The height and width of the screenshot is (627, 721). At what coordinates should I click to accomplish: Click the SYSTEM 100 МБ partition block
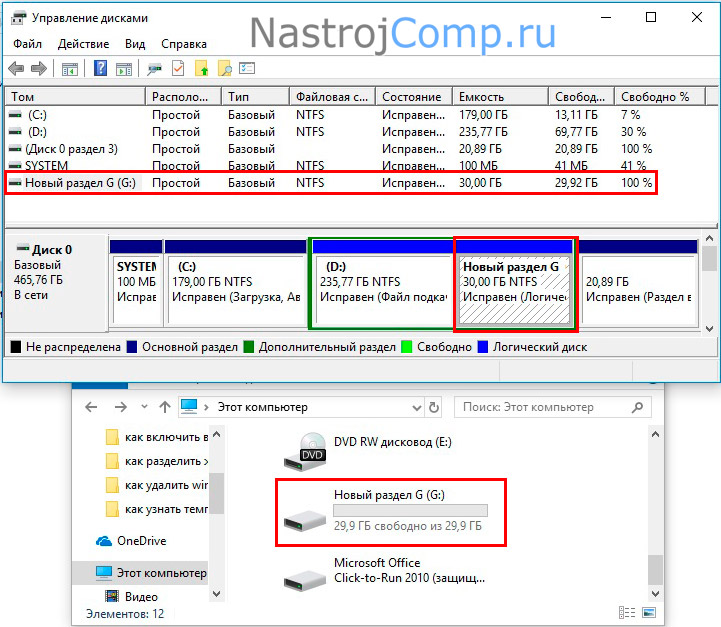136,281
